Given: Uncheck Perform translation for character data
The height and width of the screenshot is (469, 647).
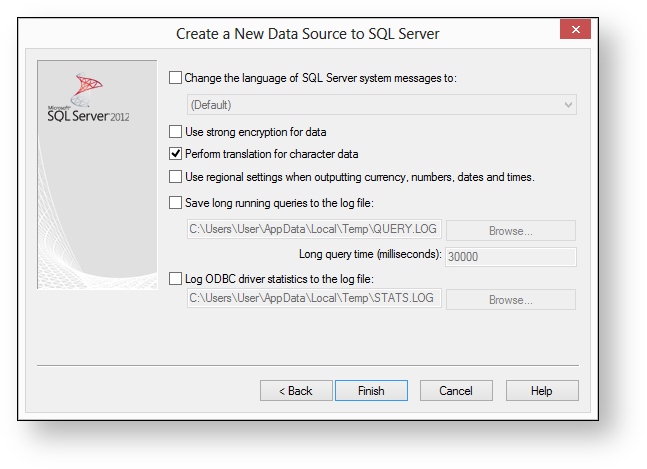Looking at the screenshot, I should coord(177,154).
